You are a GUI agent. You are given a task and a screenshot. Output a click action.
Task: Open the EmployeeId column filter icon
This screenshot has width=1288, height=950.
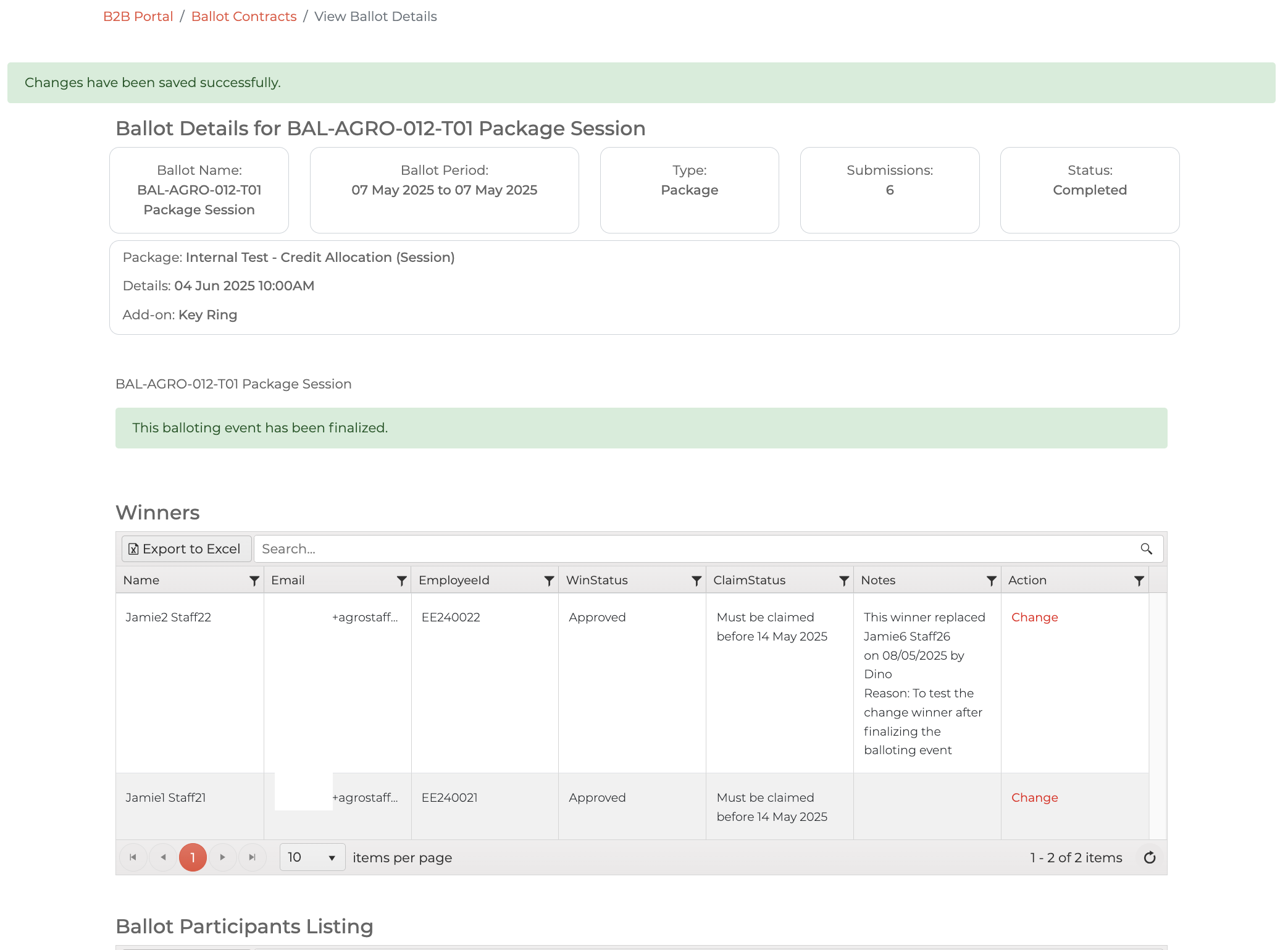coord(548,581)
